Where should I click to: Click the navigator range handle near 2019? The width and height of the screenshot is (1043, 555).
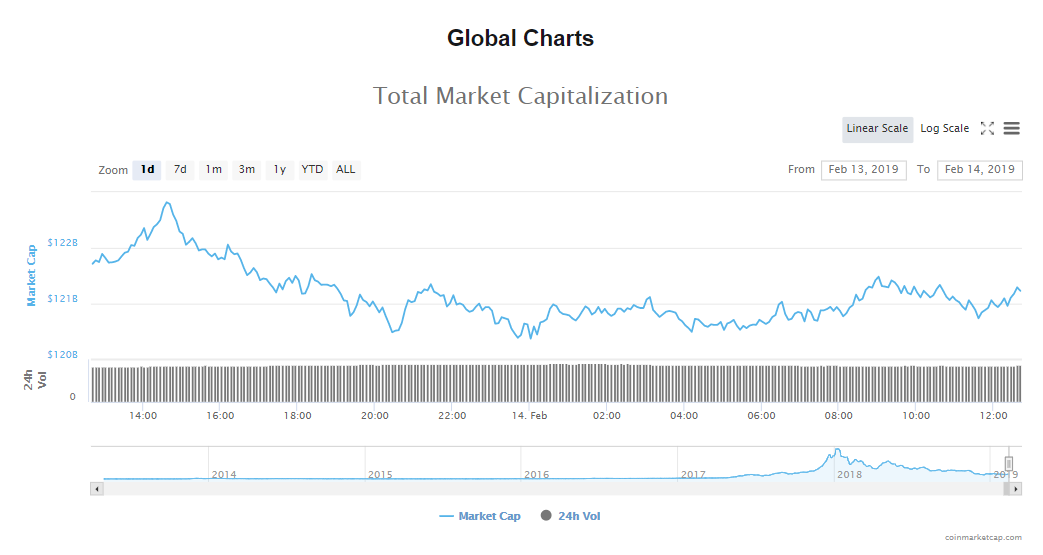[1009, 463]
